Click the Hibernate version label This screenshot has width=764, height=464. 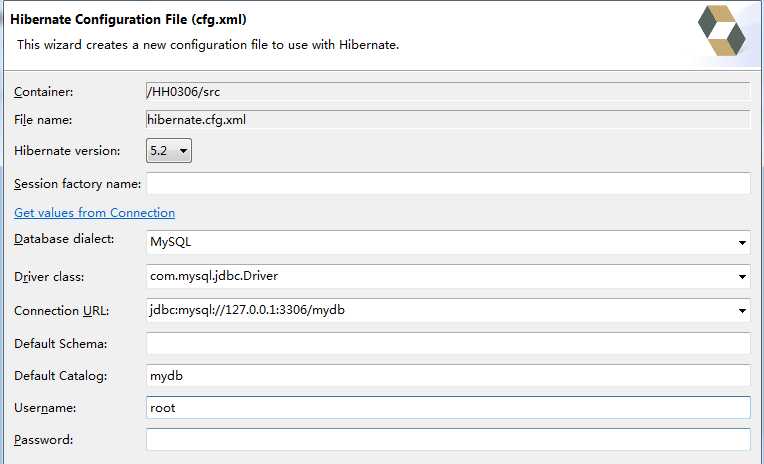pos(67,151)
